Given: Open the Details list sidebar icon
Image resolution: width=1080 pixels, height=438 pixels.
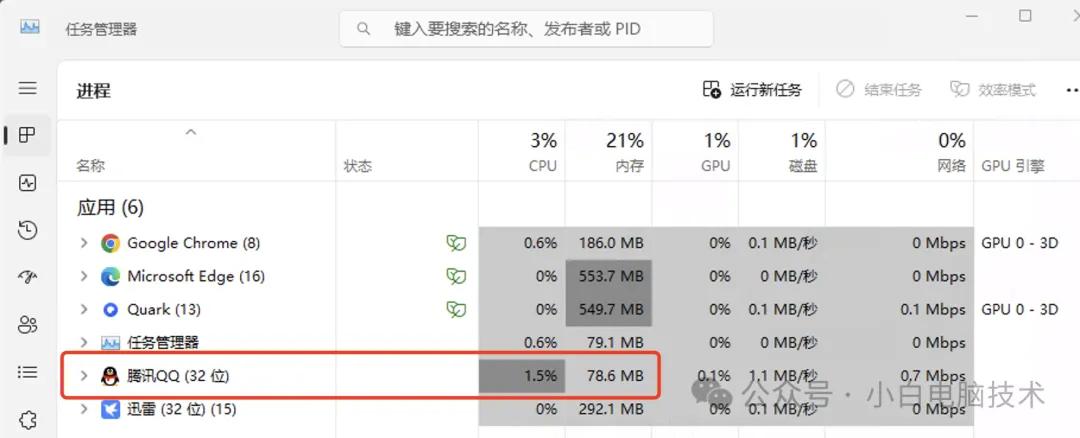Looking at the screenshot, I should [x=28, y=372].
